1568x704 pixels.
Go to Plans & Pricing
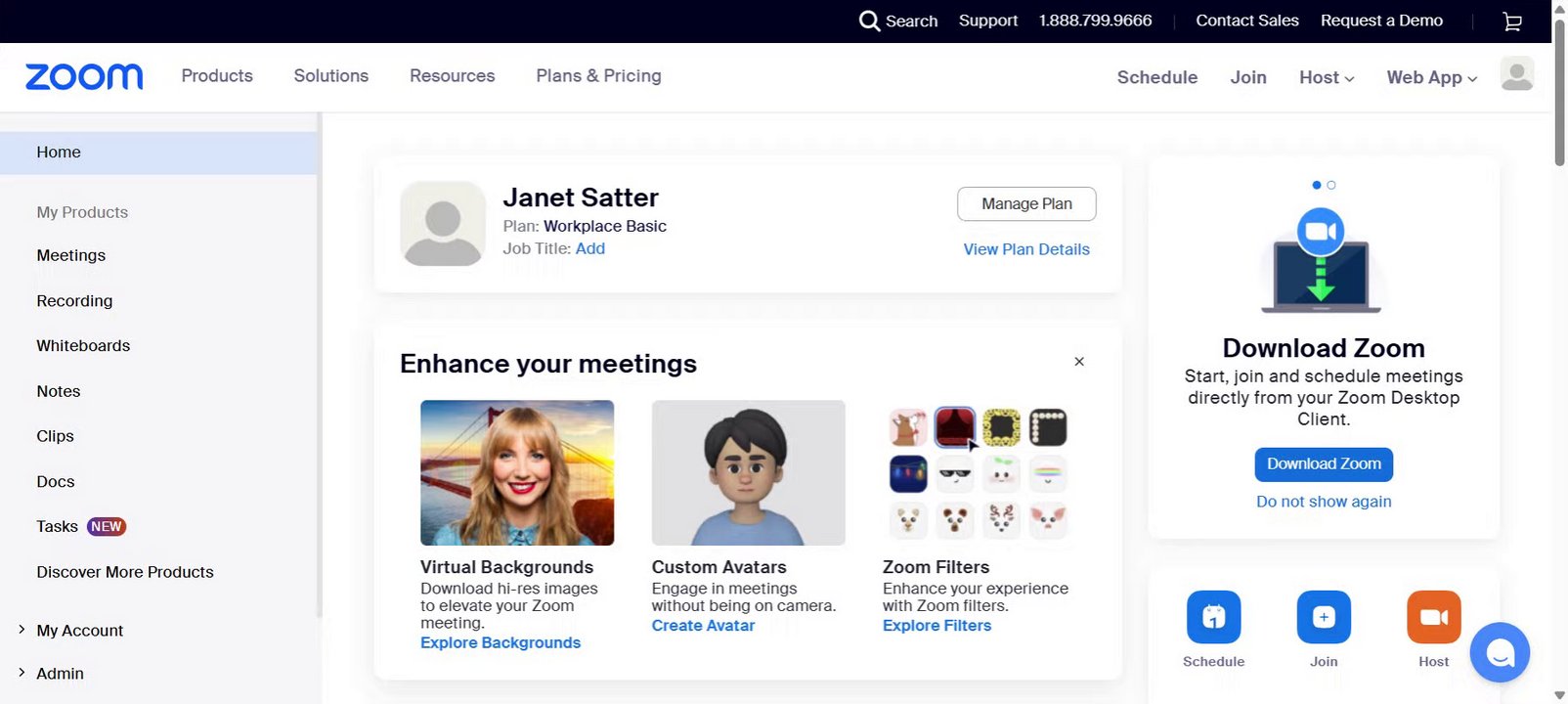598,75
